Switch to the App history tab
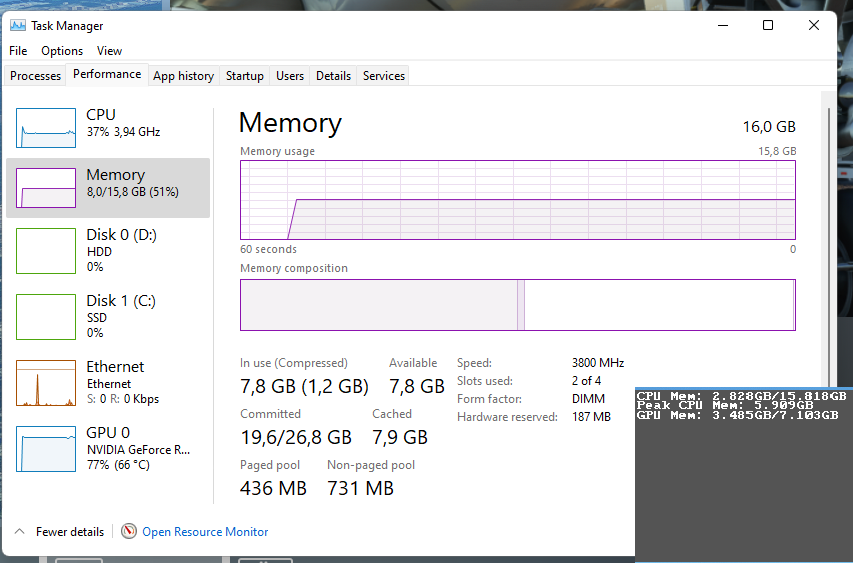Viewport: 853px width, 563px height. [x=183, y=76]
